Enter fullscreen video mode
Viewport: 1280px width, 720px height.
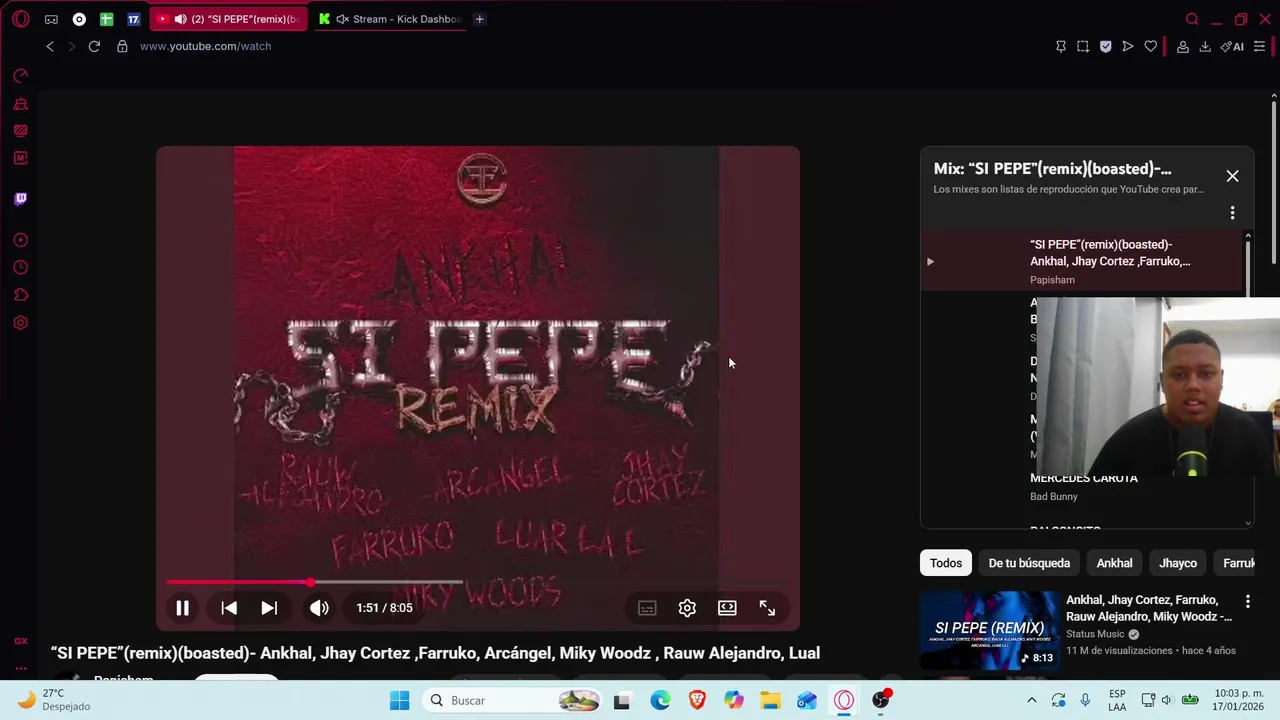point(767,608)
